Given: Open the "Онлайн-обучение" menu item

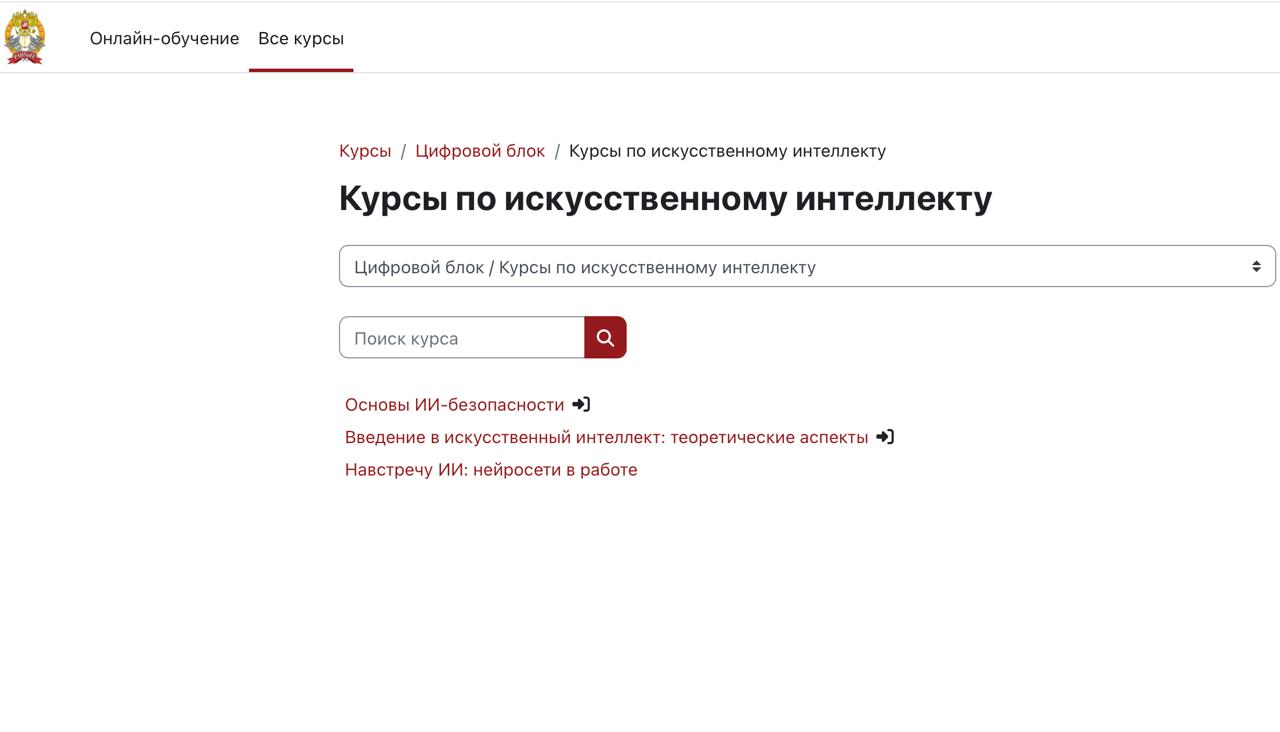Looking at the screenshot, I should click(x=165, y=38).
